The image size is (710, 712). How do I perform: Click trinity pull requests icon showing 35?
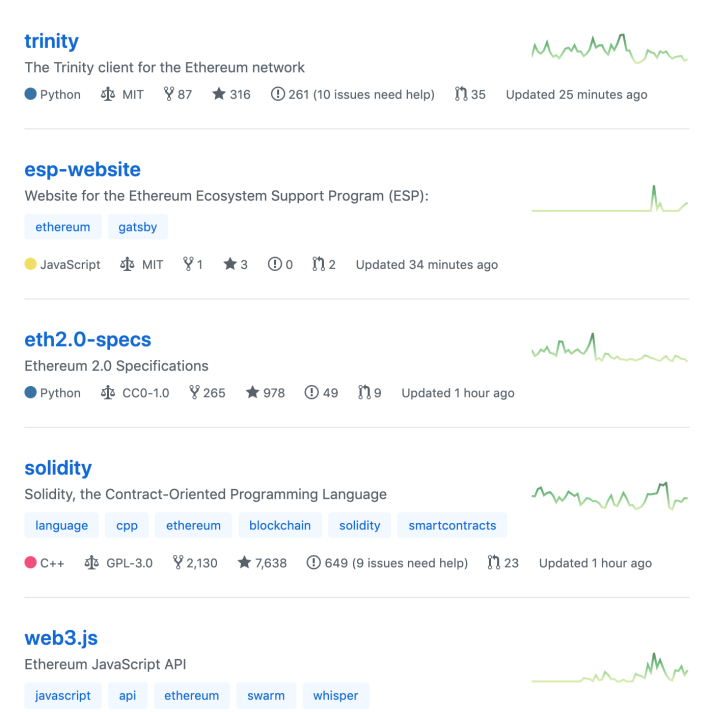pyautogui.click(x=461, y=94)
